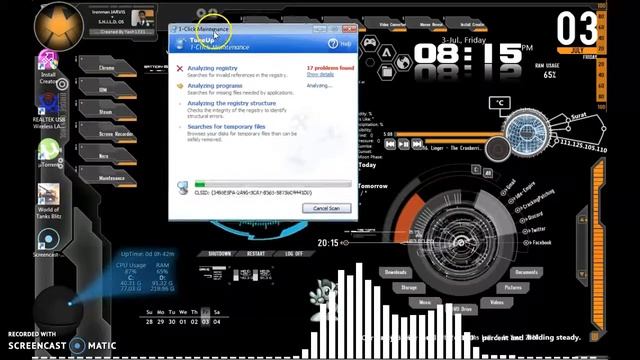
Task: Skip to previous track in music player
Action: point(390,144)
